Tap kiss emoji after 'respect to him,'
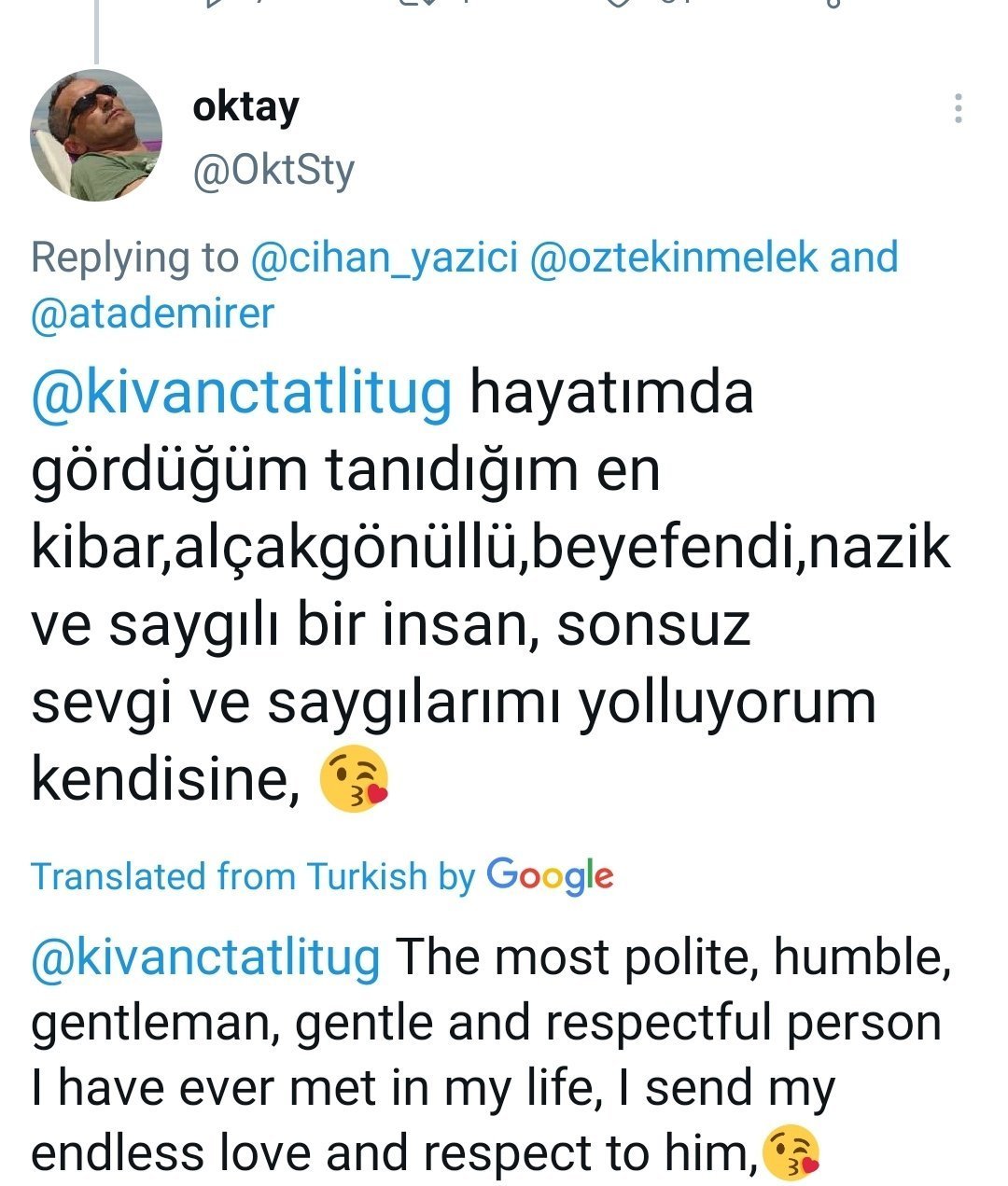 (791, 1153)
